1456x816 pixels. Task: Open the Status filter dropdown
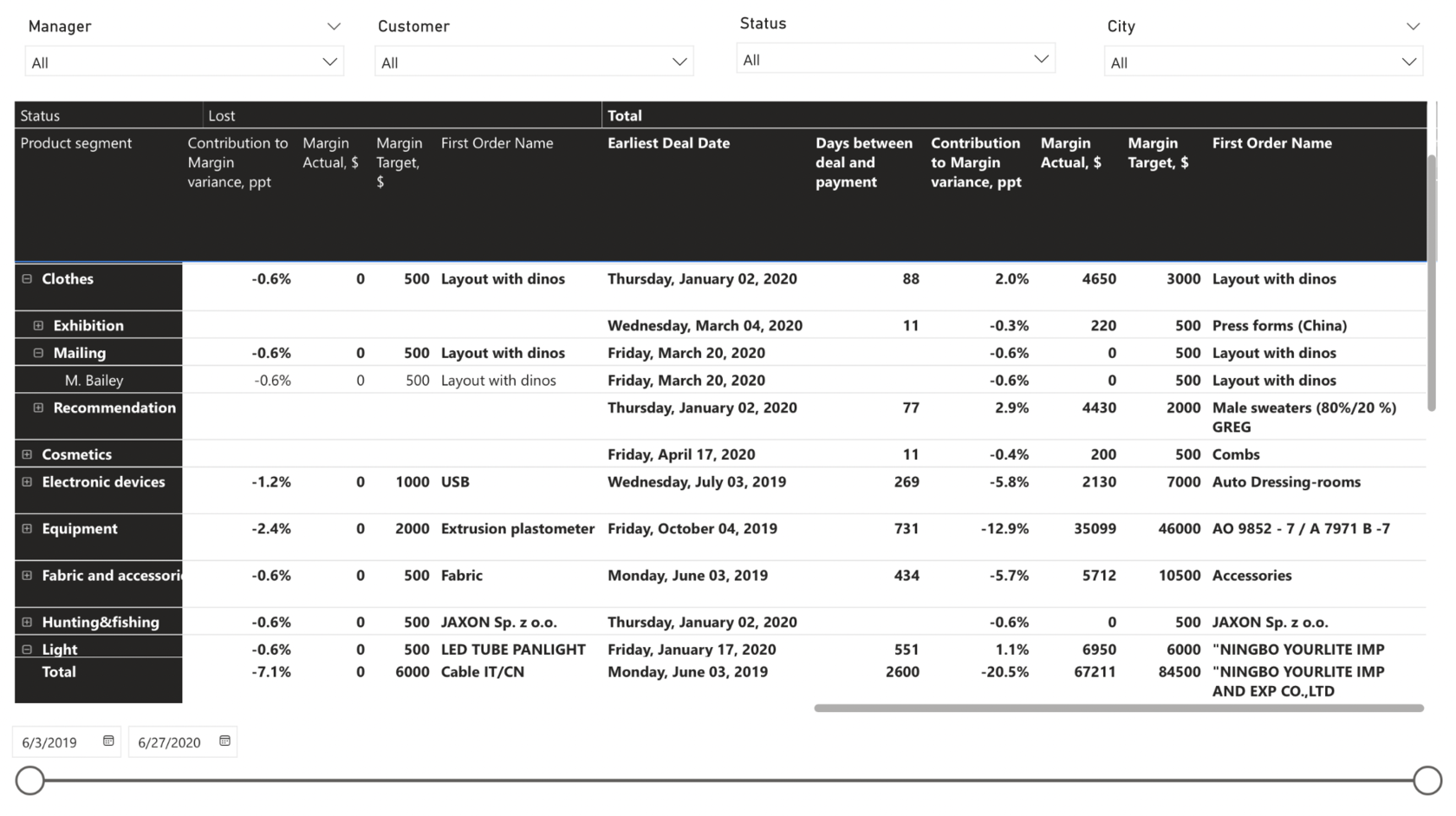895,59
